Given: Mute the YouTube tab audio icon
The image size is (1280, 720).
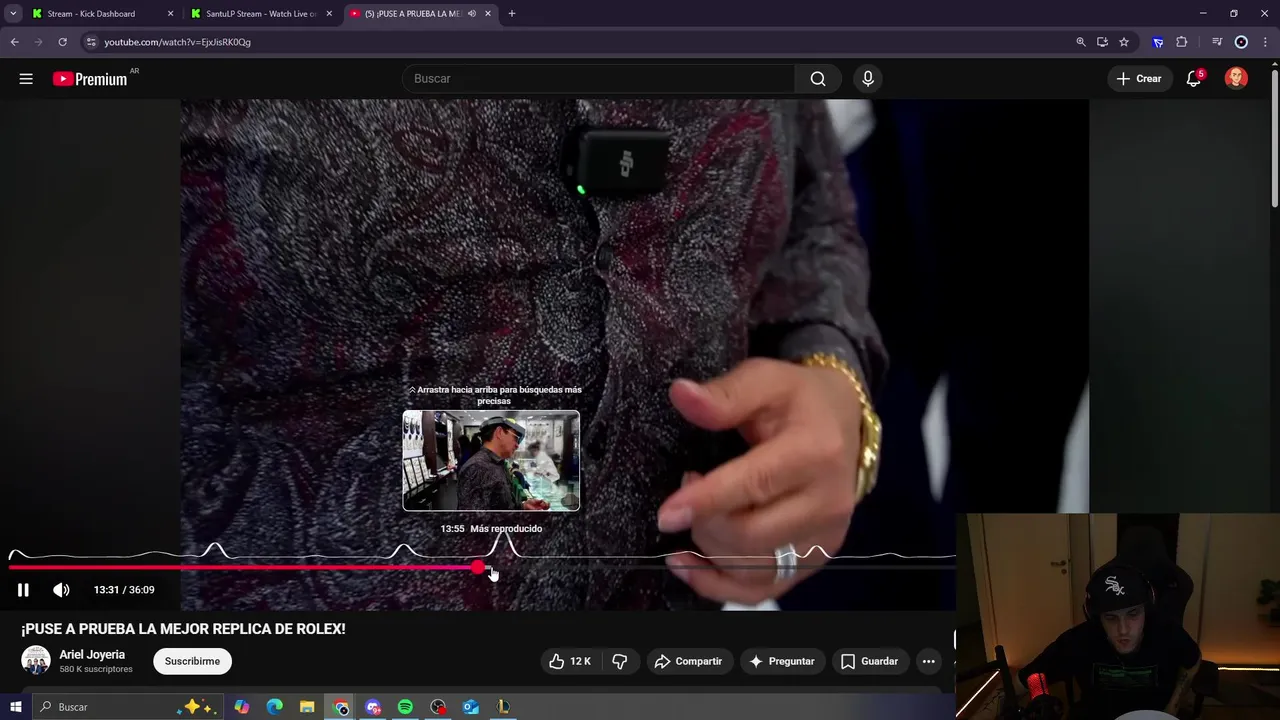Looking at the screenshot, I should pyautogui.click(x=472, y=14).
